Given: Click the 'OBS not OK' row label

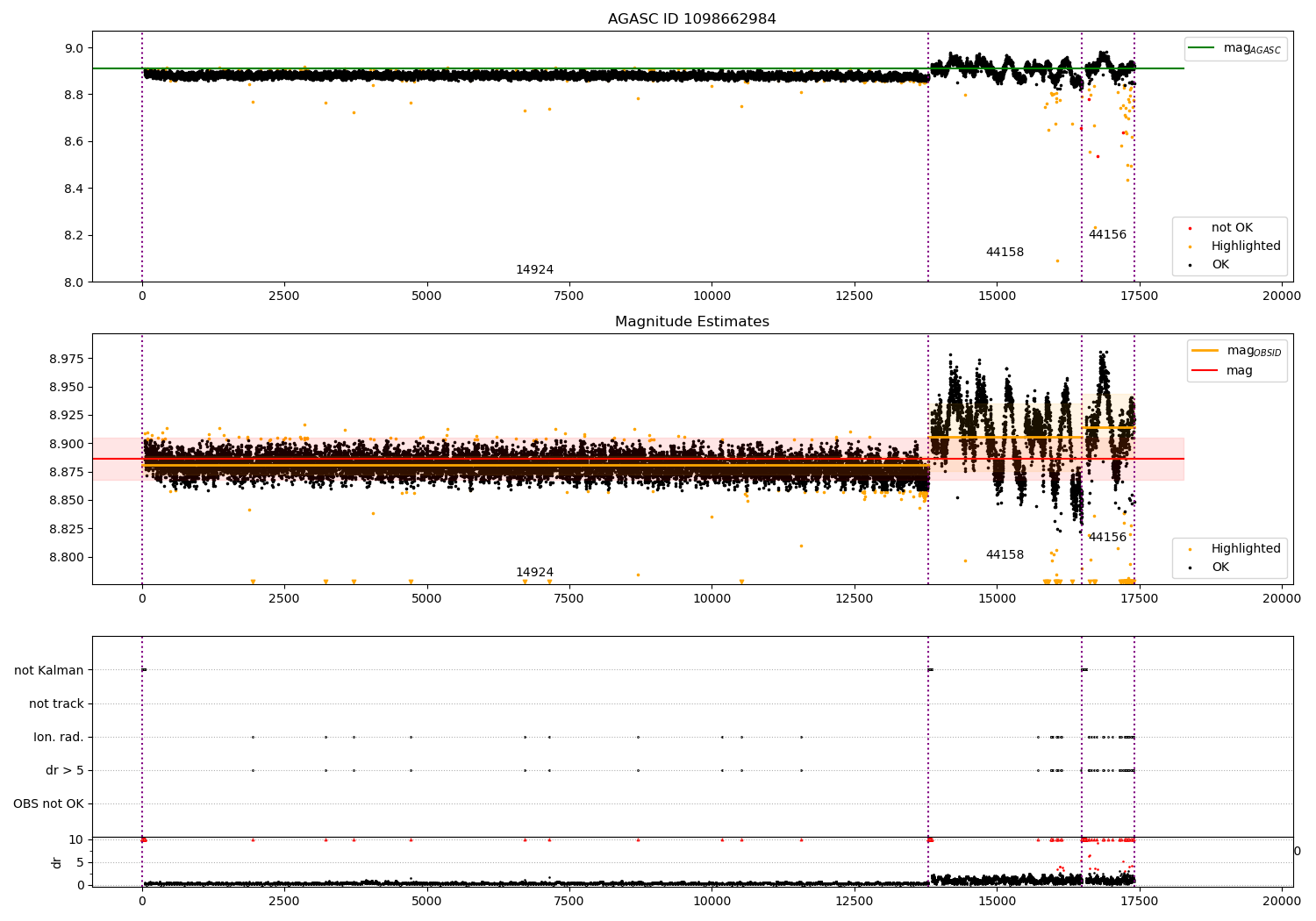Looking at the screenshot, I should 48,804.
